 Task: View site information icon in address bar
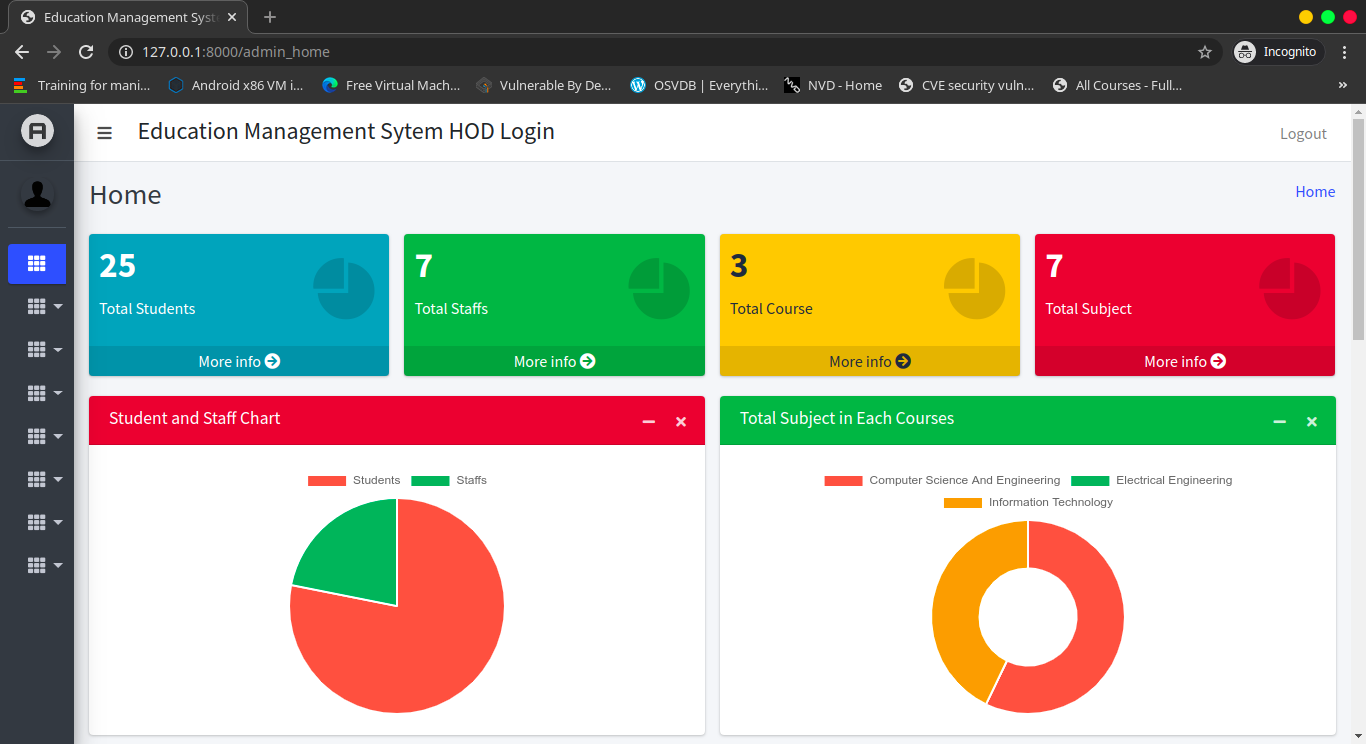[x=126, y=52]
